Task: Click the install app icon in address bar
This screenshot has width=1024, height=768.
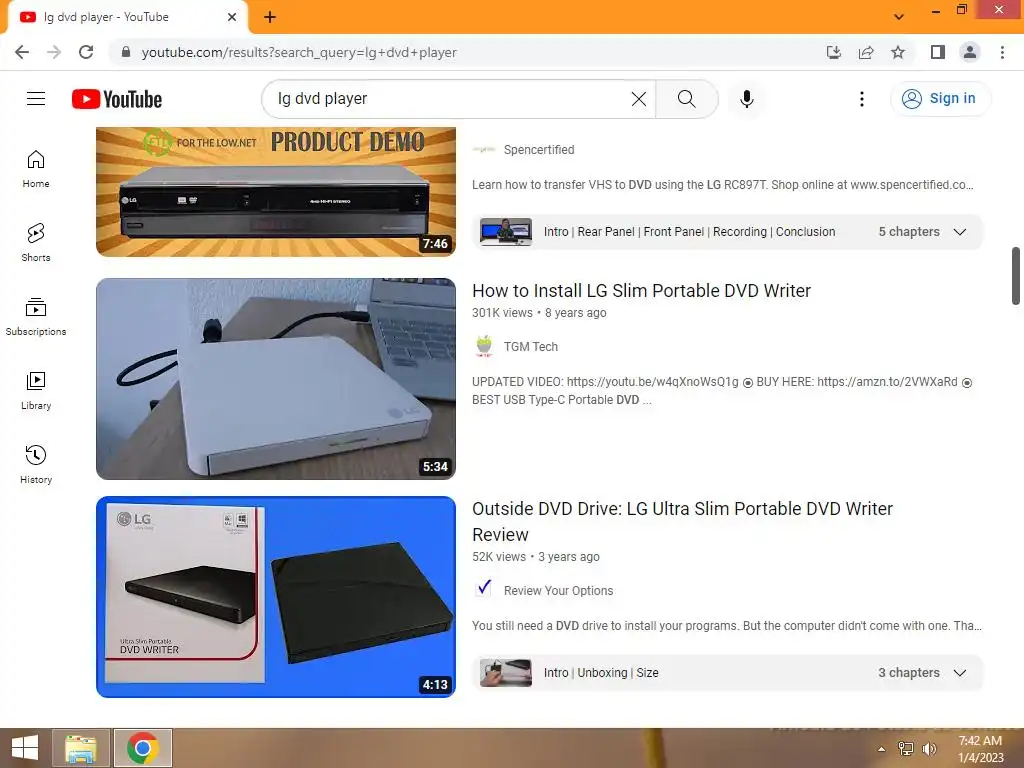Action: tap(833, 52)
